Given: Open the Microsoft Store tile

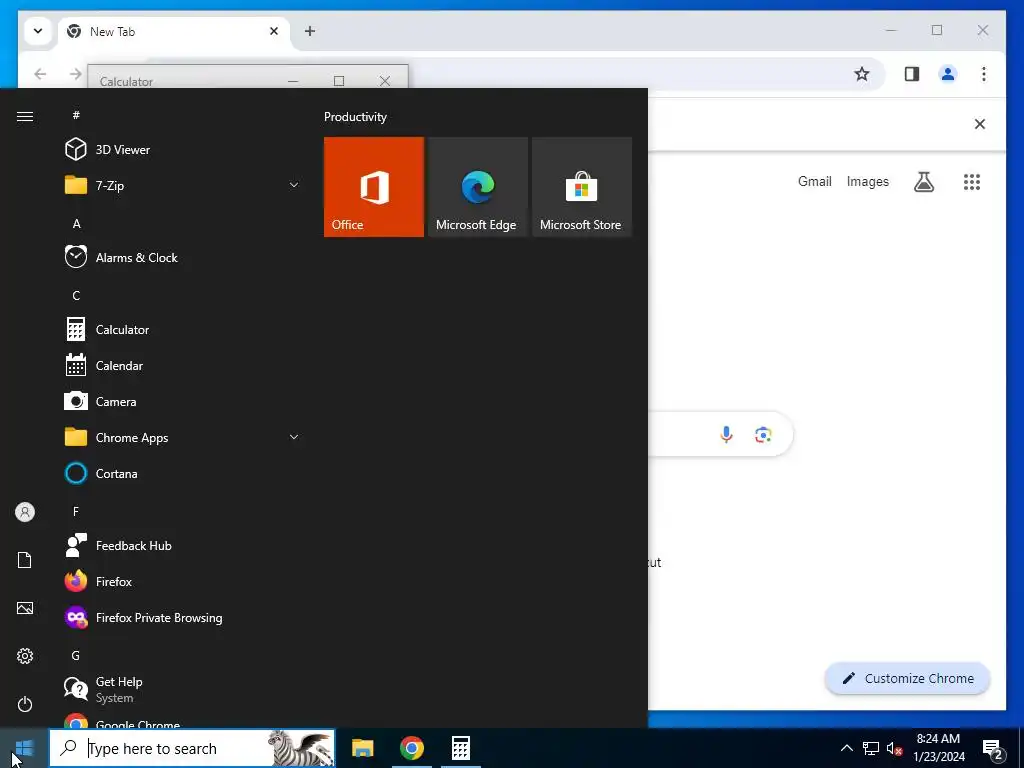Looking at the screenshot, I should click(x=582, y=187).
